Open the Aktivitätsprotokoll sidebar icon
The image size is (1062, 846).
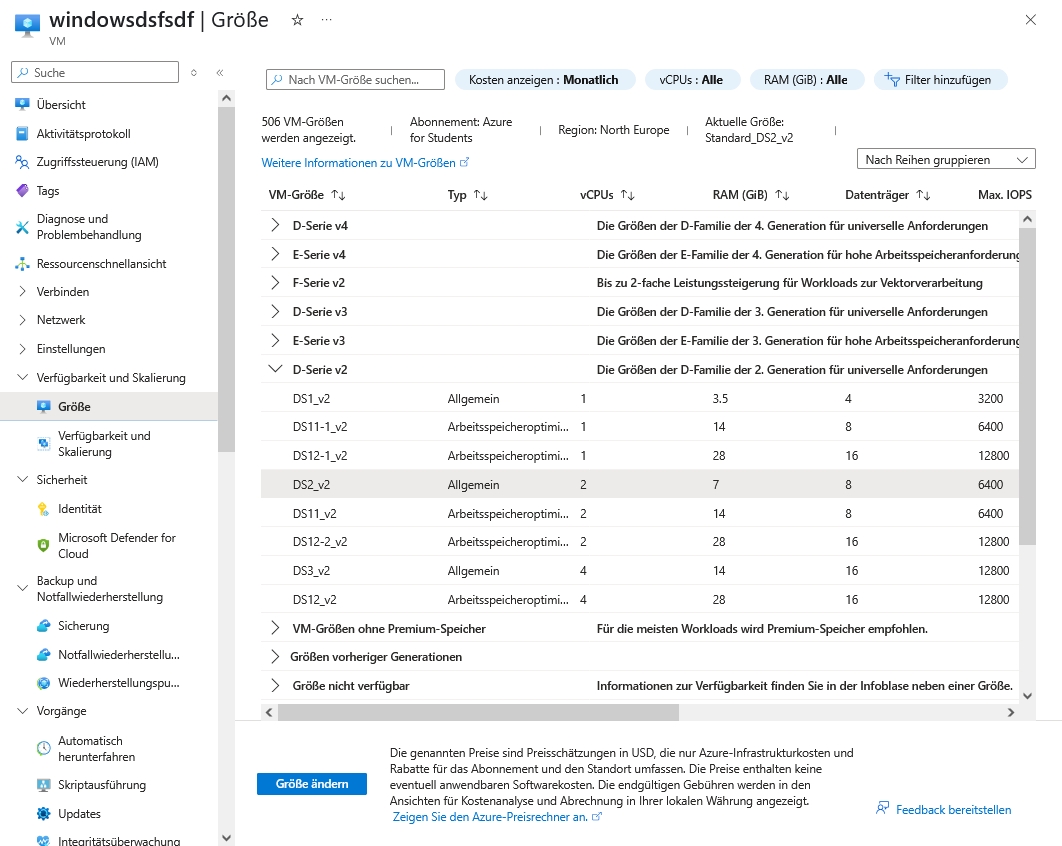coord(23,133)
